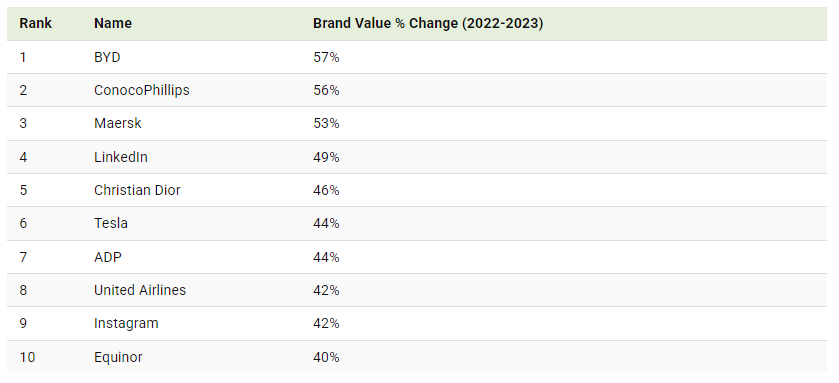The image size is (839, 383).
Task: Click the 53% value for Maersk
Action: coord(326,124)
